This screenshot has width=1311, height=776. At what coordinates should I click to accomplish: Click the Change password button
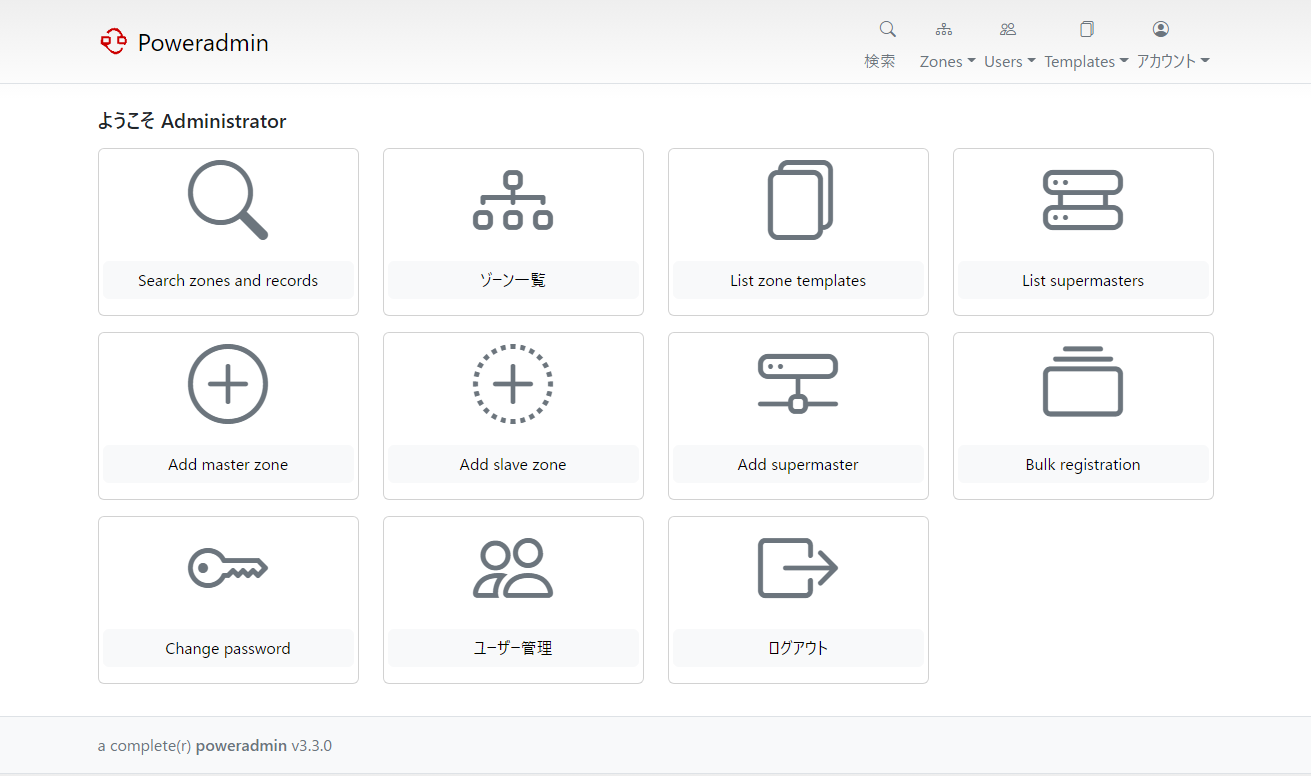click(x=228, y=648)
